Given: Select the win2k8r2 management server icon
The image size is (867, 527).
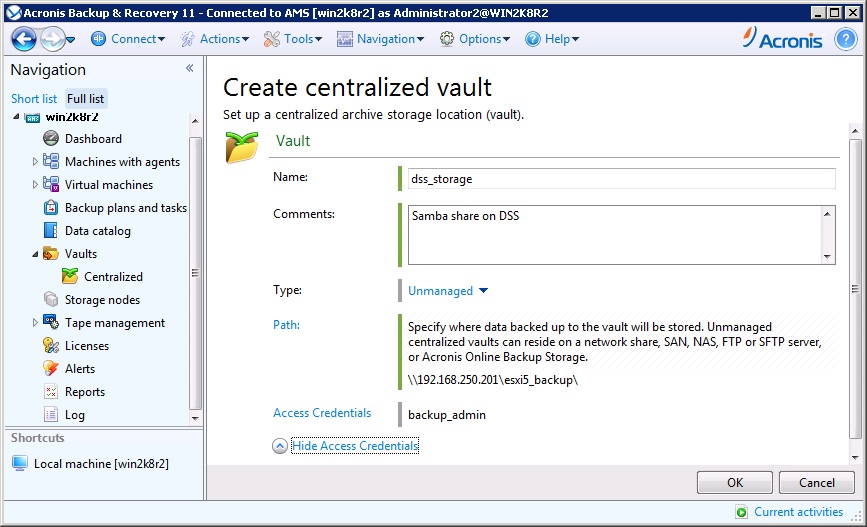Looking at the screenshot, I should pos(33,118).
